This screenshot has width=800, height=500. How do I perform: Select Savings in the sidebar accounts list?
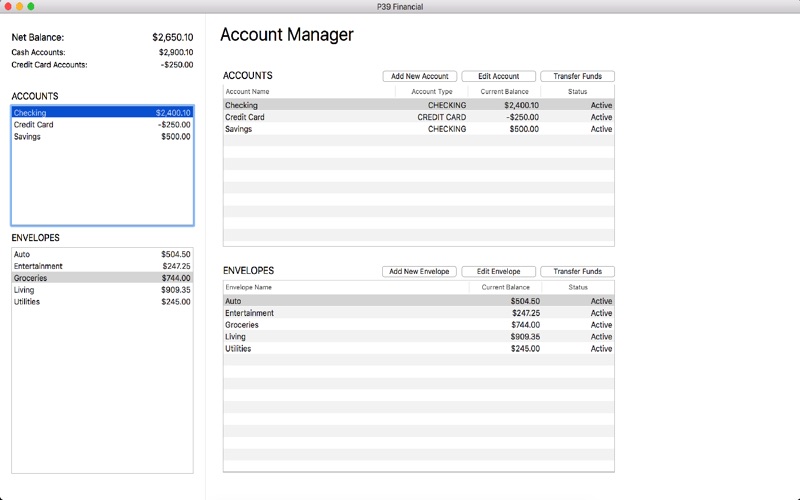[x=102, y=137]
